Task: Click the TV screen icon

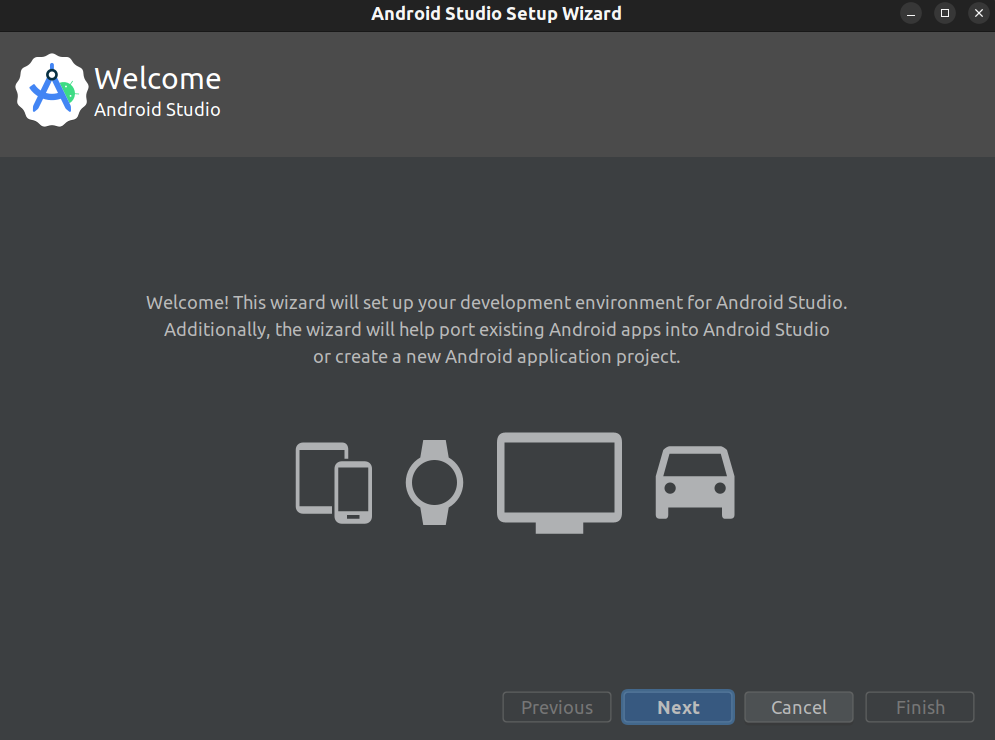Action: pyautogui.click(x=559, y=483)
